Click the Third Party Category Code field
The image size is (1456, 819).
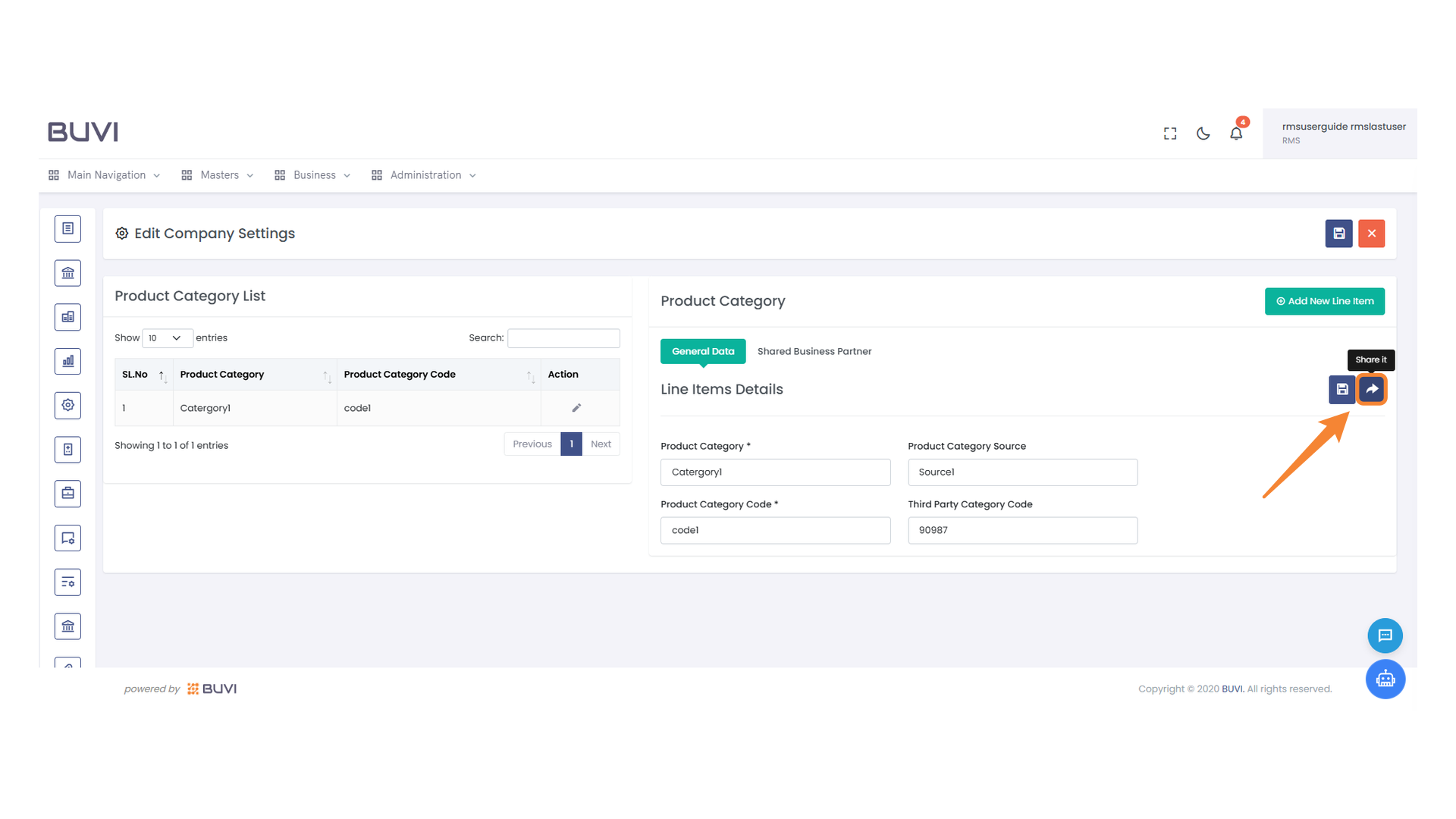[1022, 530]
